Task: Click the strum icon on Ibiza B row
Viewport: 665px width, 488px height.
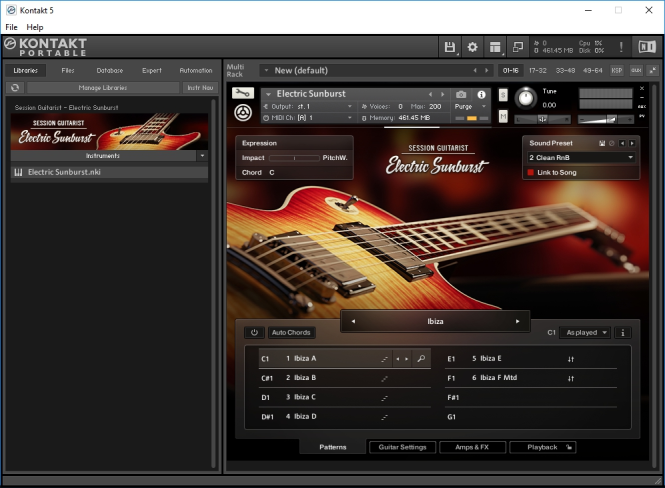Action: [384, 378]
